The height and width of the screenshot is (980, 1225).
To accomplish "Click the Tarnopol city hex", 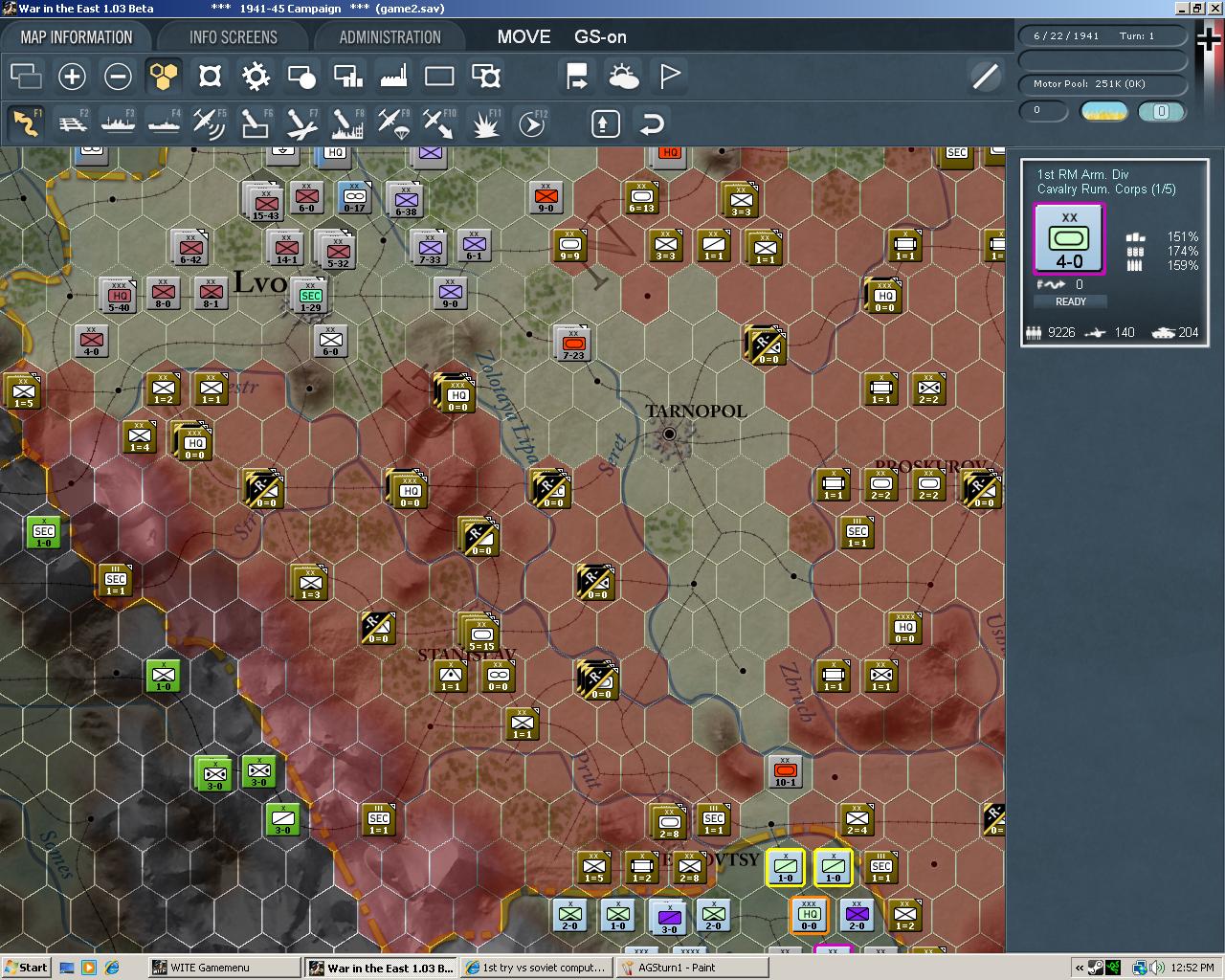I will click(x=669, y=434).
